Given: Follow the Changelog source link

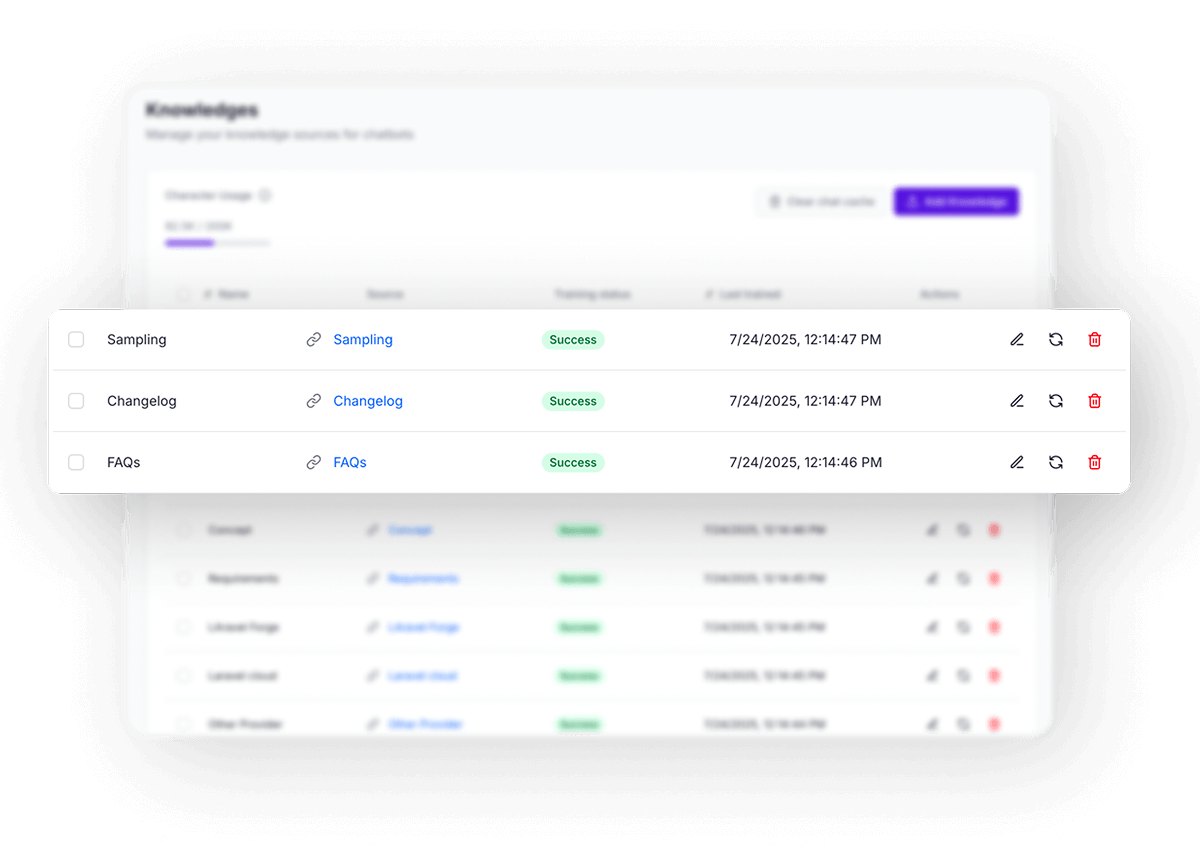Looking at the screenshot, I should coord(367,401).
